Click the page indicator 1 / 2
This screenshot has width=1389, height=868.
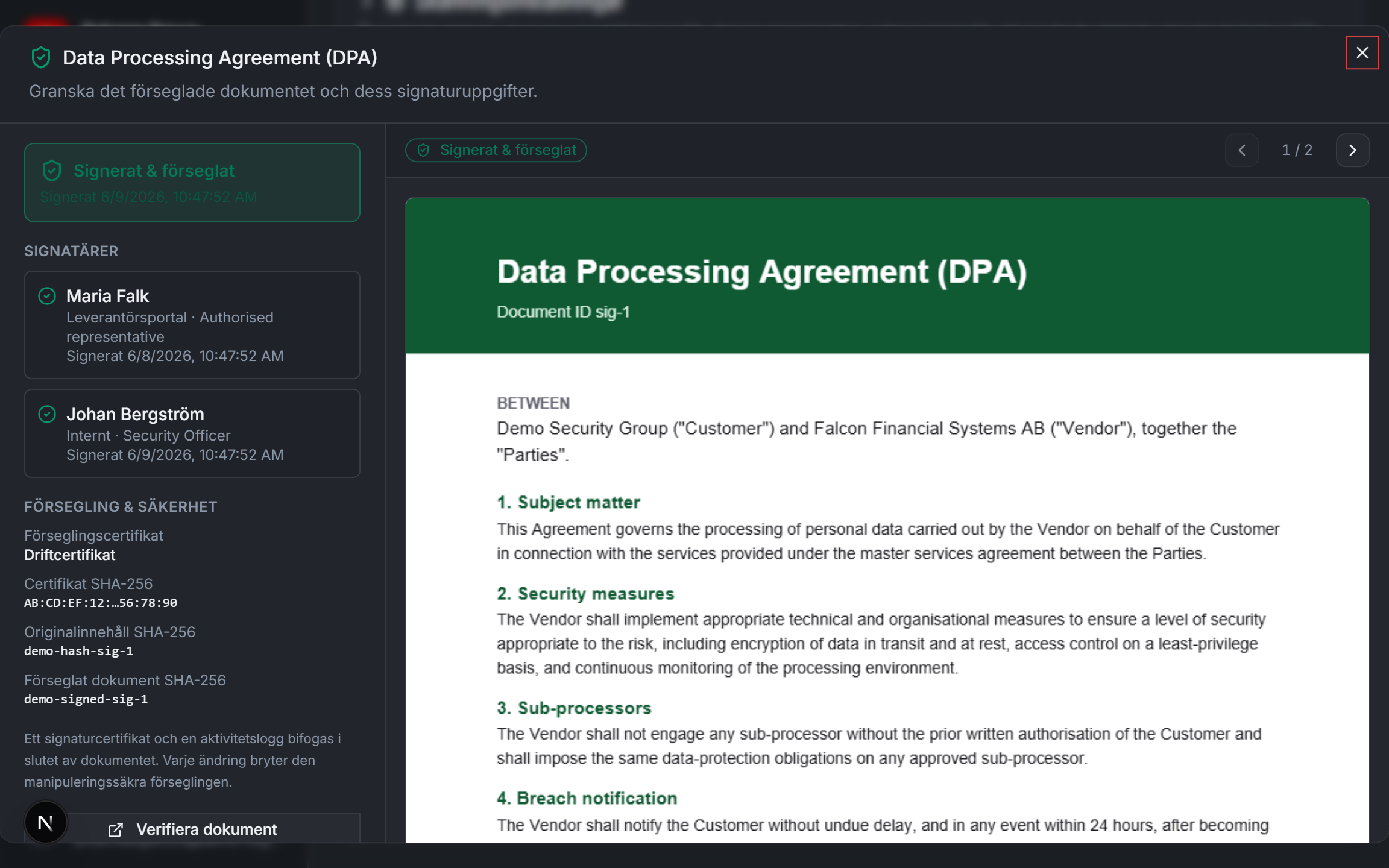click(x=1297, y=150)
